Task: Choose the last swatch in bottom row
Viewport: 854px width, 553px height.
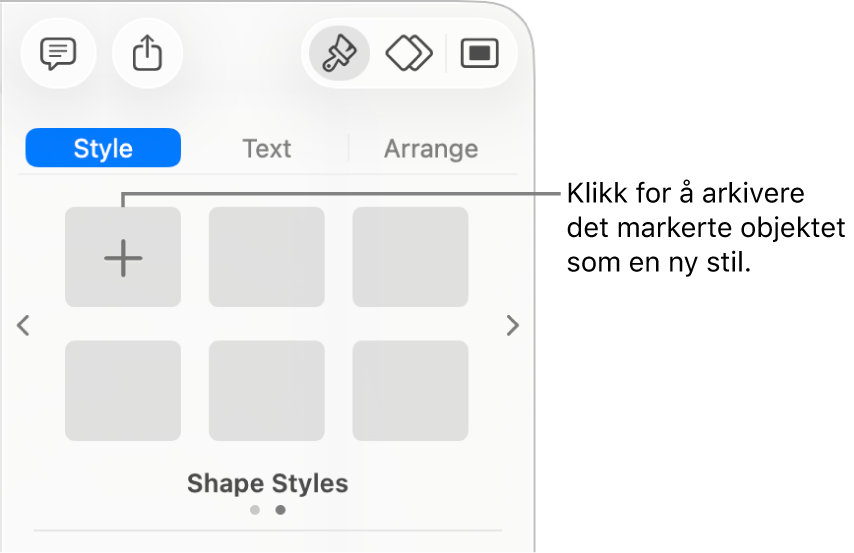Action: coord(410,390)
